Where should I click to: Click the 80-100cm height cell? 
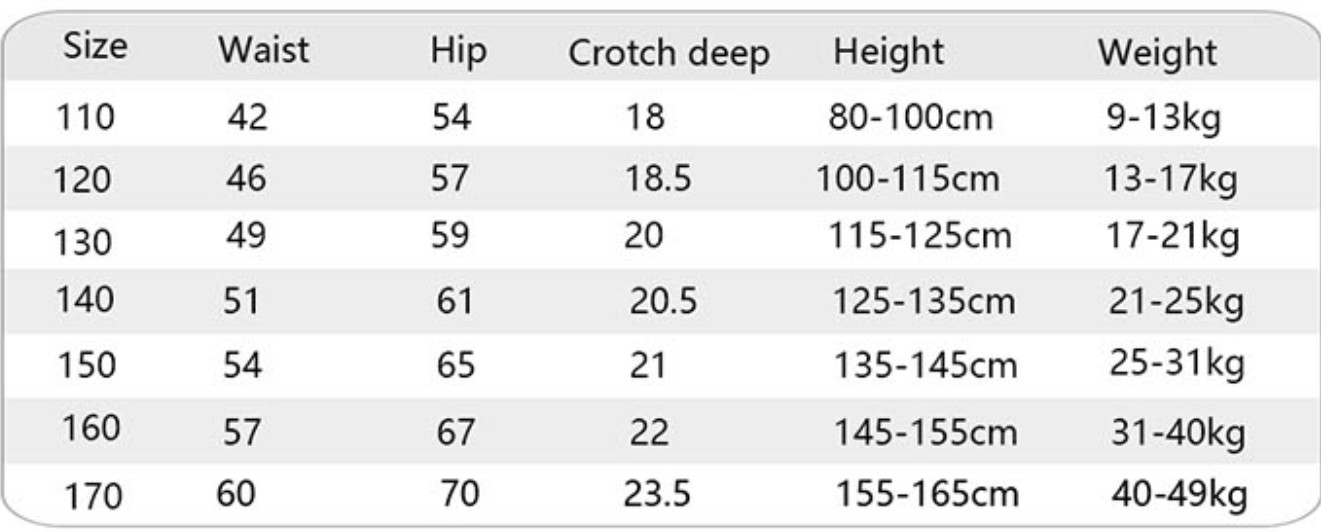pyautogui.click(x=911, y=119)
